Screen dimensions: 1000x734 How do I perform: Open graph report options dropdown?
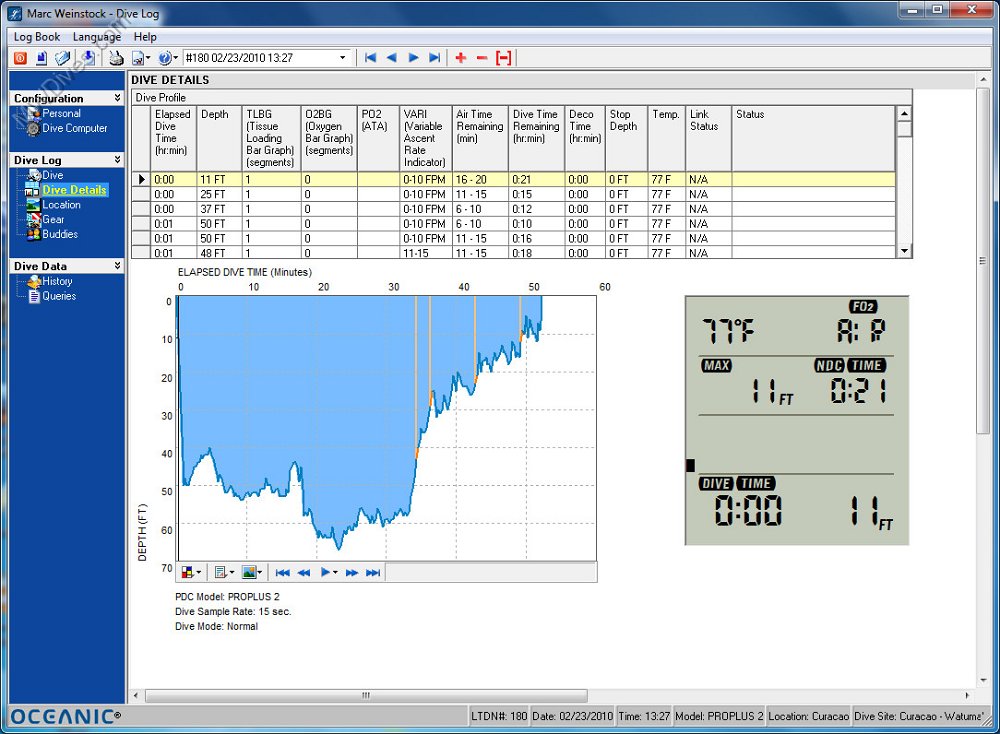tap(224, 572)
